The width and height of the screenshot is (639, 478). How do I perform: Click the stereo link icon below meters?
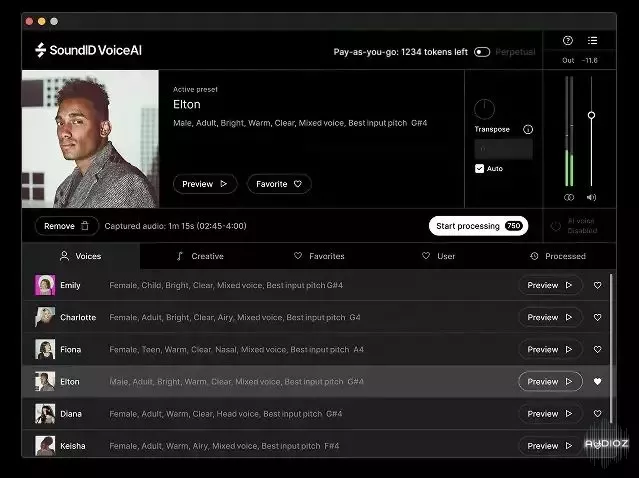569,197
